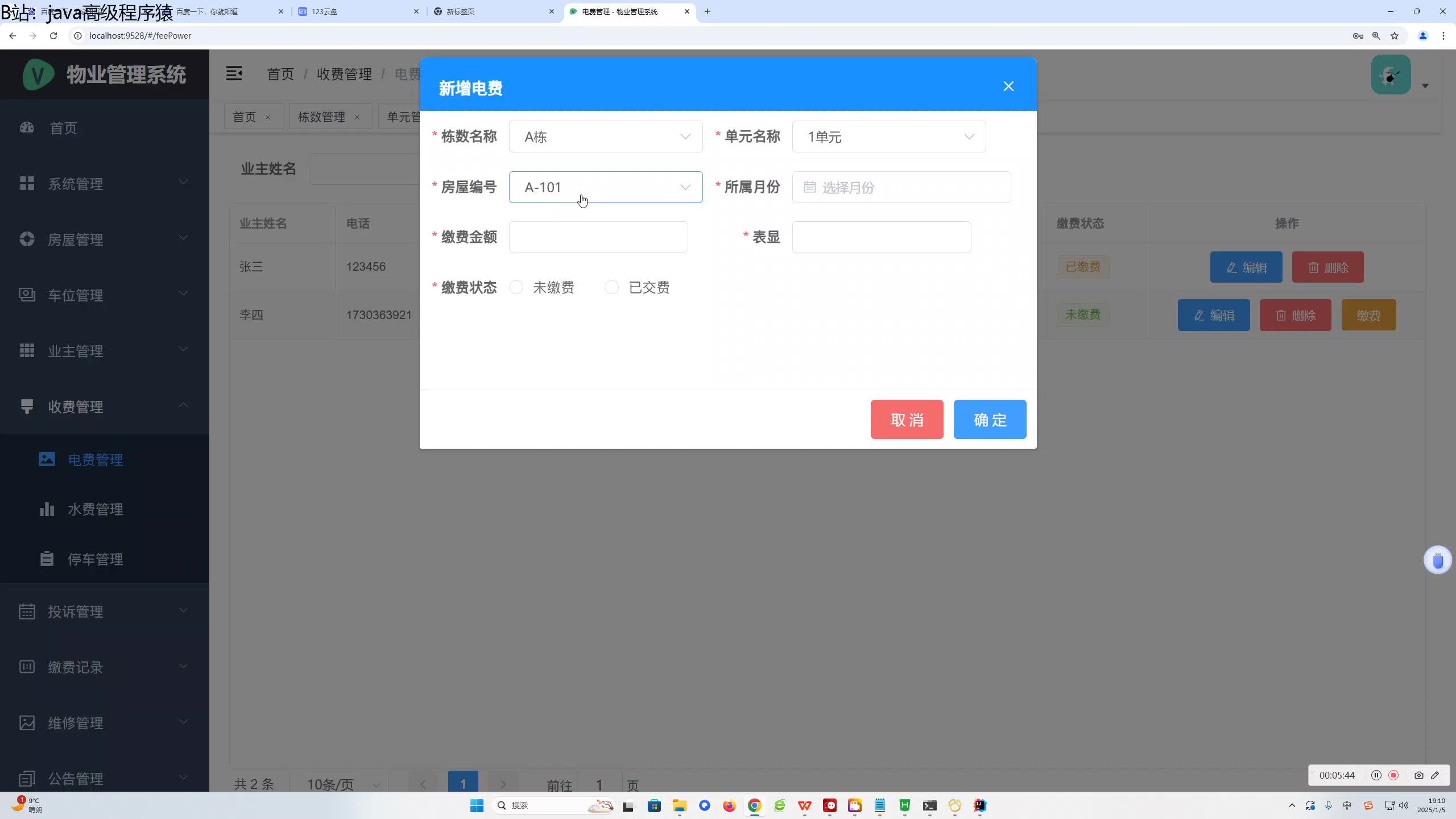
Task: Select the 未缴费 radio option
Action: pyautogui.click(x=516, y=288)
